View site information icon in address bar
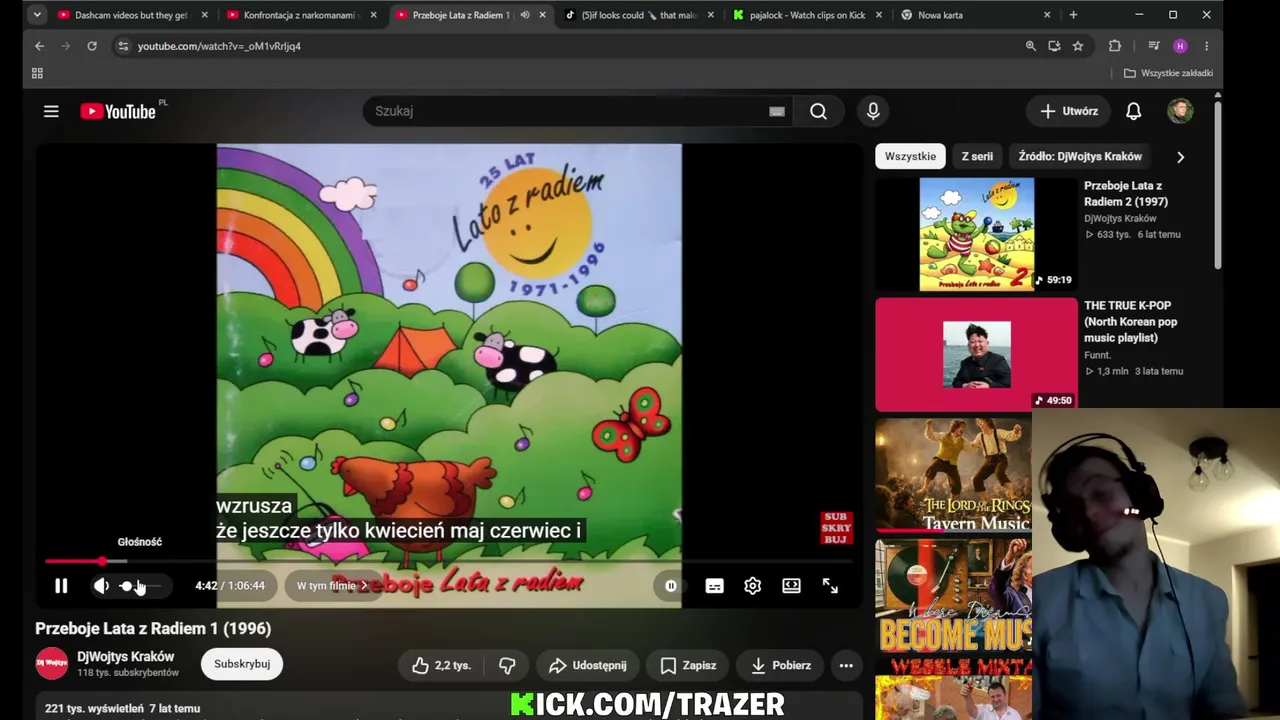This screenshot has height=720, width=1280. coord(122,46)
